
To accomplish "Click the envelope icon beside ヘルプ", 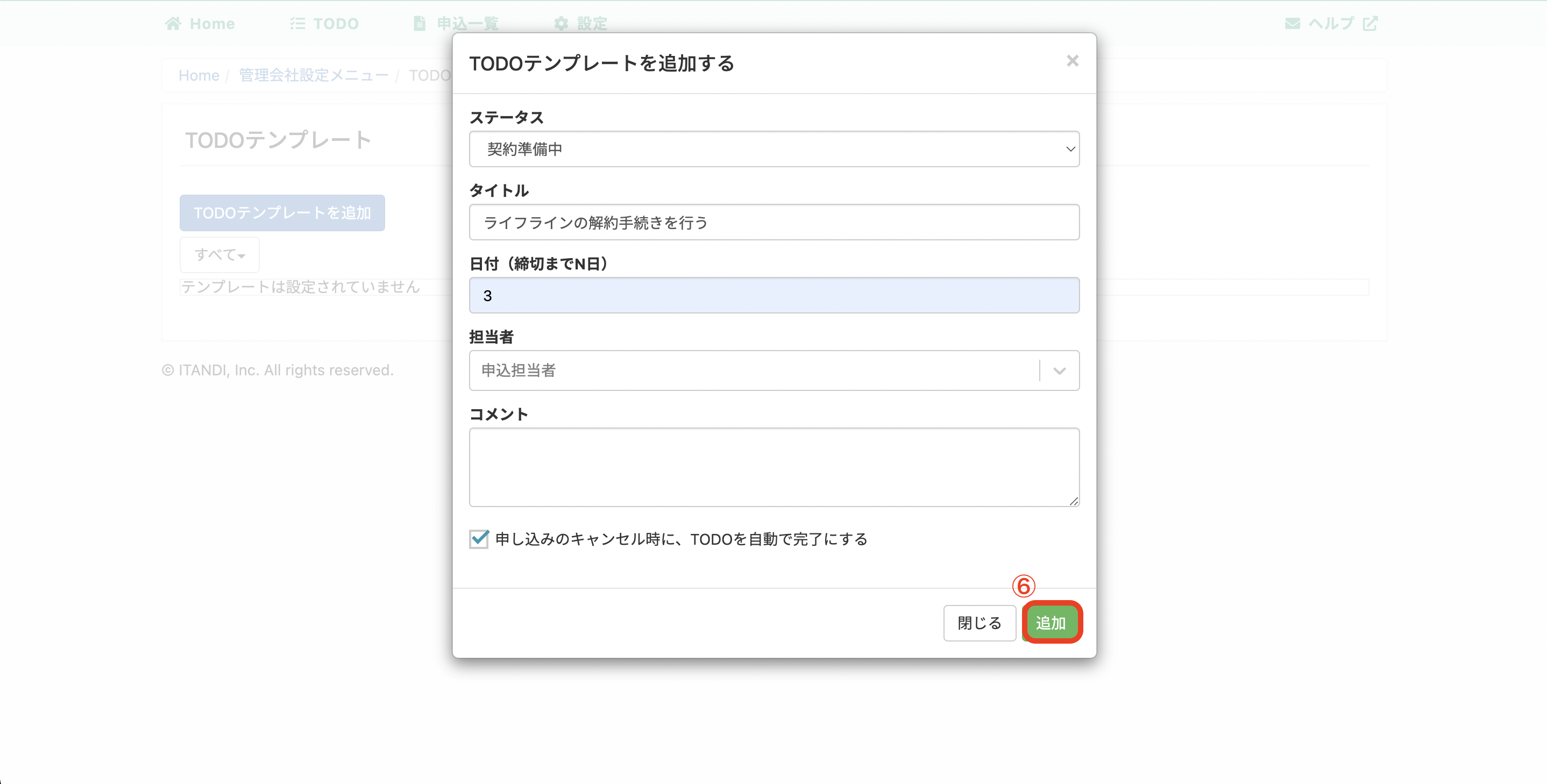I will (1293, 24).
